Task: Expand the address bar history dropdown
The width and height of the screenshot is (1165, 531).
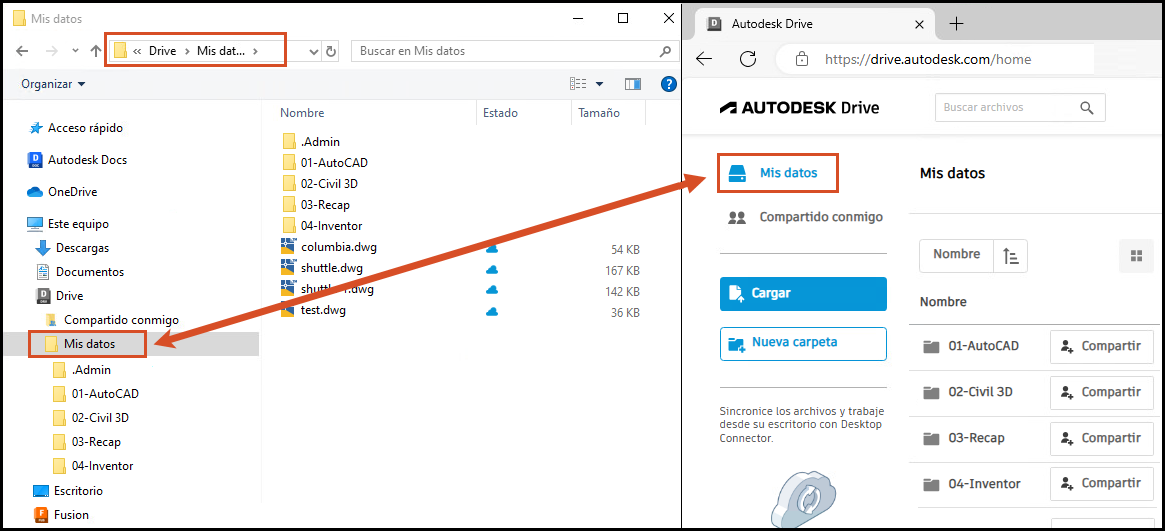Action: (314, 51)
